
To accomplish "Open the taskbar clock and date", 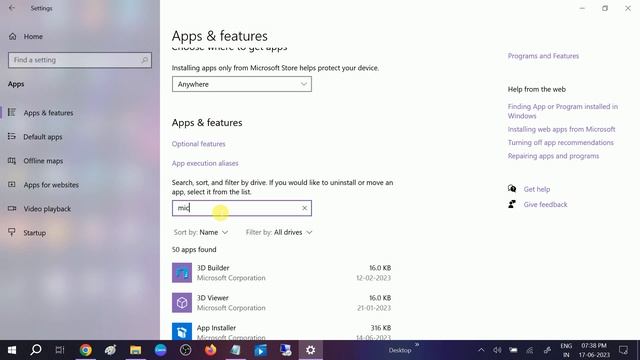I will (594, 350).
